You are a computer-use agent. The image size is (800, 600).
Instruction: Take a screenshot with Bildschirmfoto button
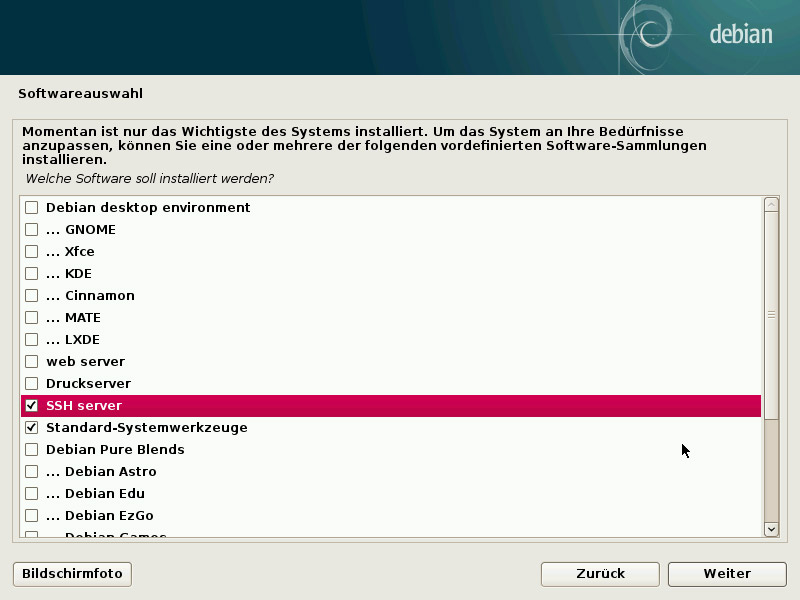(x=72, y=574)
